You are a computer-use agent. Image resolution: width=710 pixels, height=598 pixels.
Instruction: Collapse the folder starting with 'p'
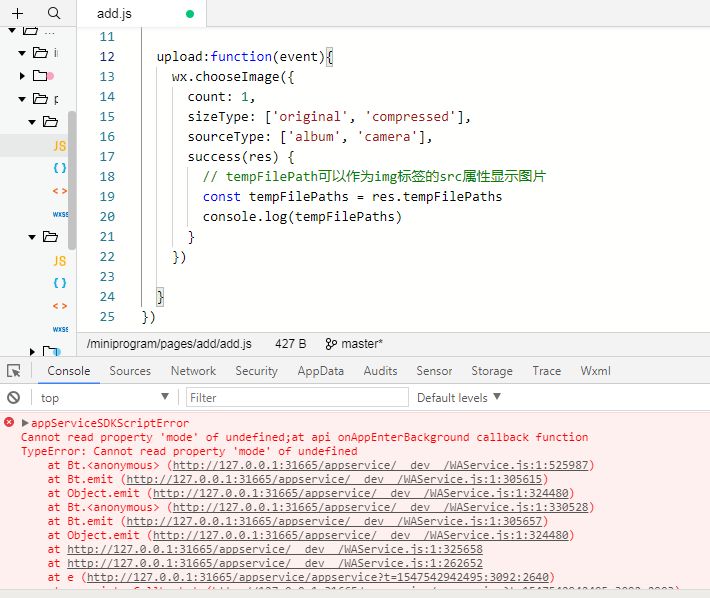pyautogui.click(x=22, y=99)
